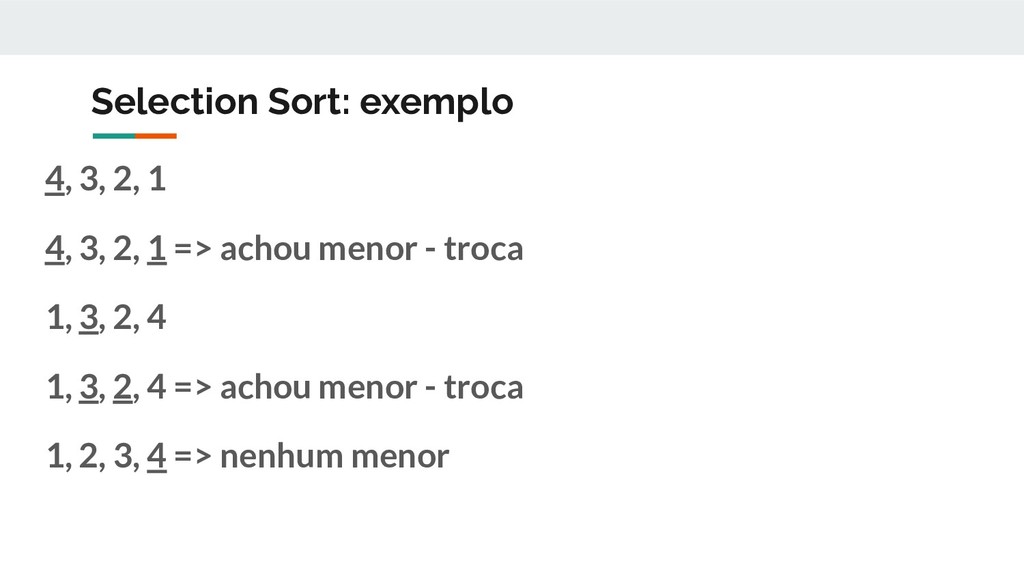The height and width of the screenshot is (576, 1024).
Task: Select the word 'exemplo' in the title
Action: click(x=436, y=104)
